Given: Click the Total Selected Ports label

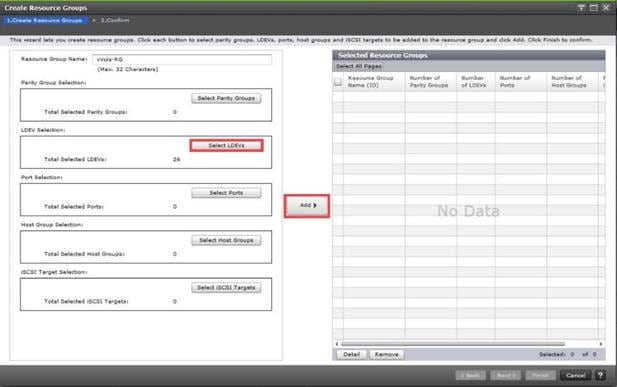Looking at the screenshot, I should tap(74, 207).
